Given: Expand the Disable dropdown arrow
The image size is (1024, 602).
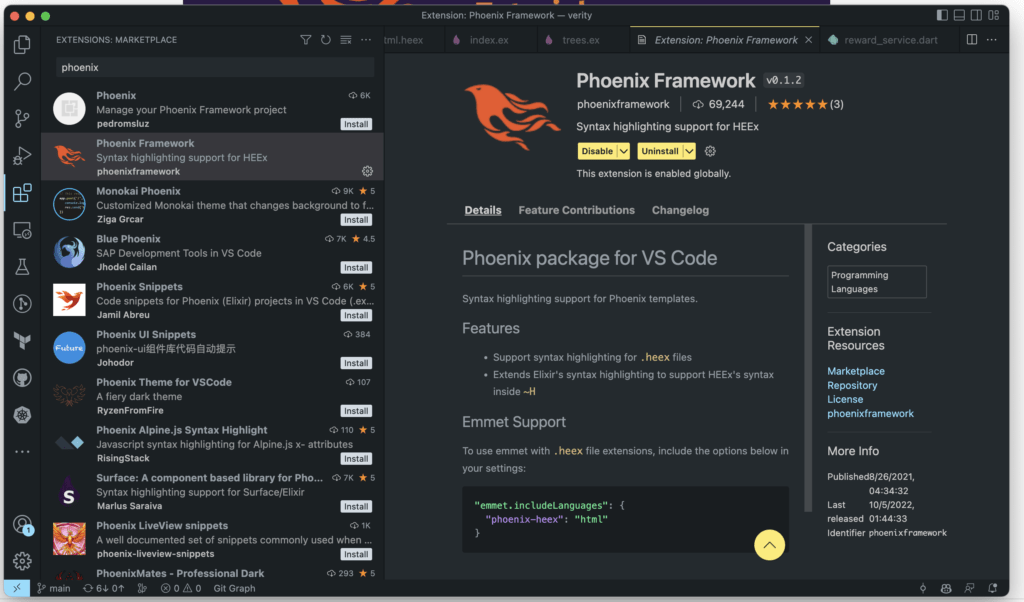Looking at the screenshot, I should [x=624, y=151].
